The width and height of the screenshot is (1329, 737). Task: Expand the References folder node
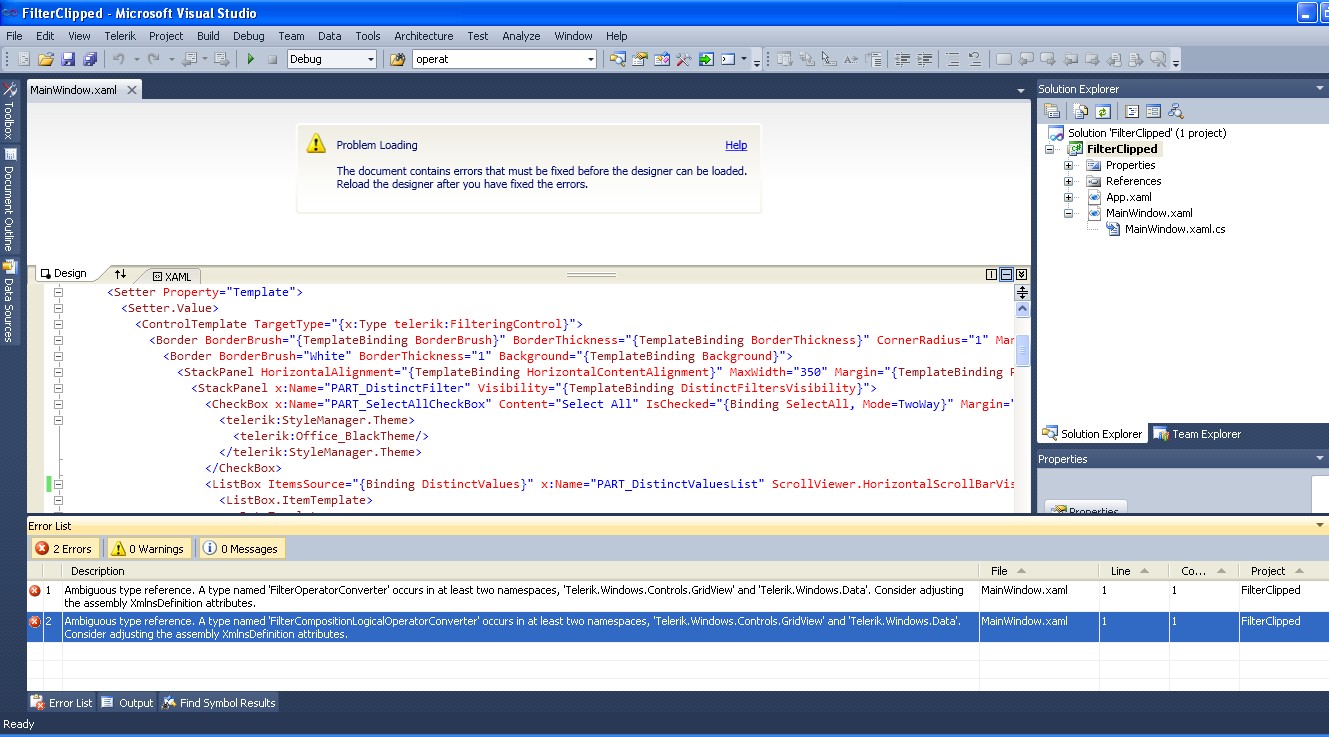tap(1069, 181)
